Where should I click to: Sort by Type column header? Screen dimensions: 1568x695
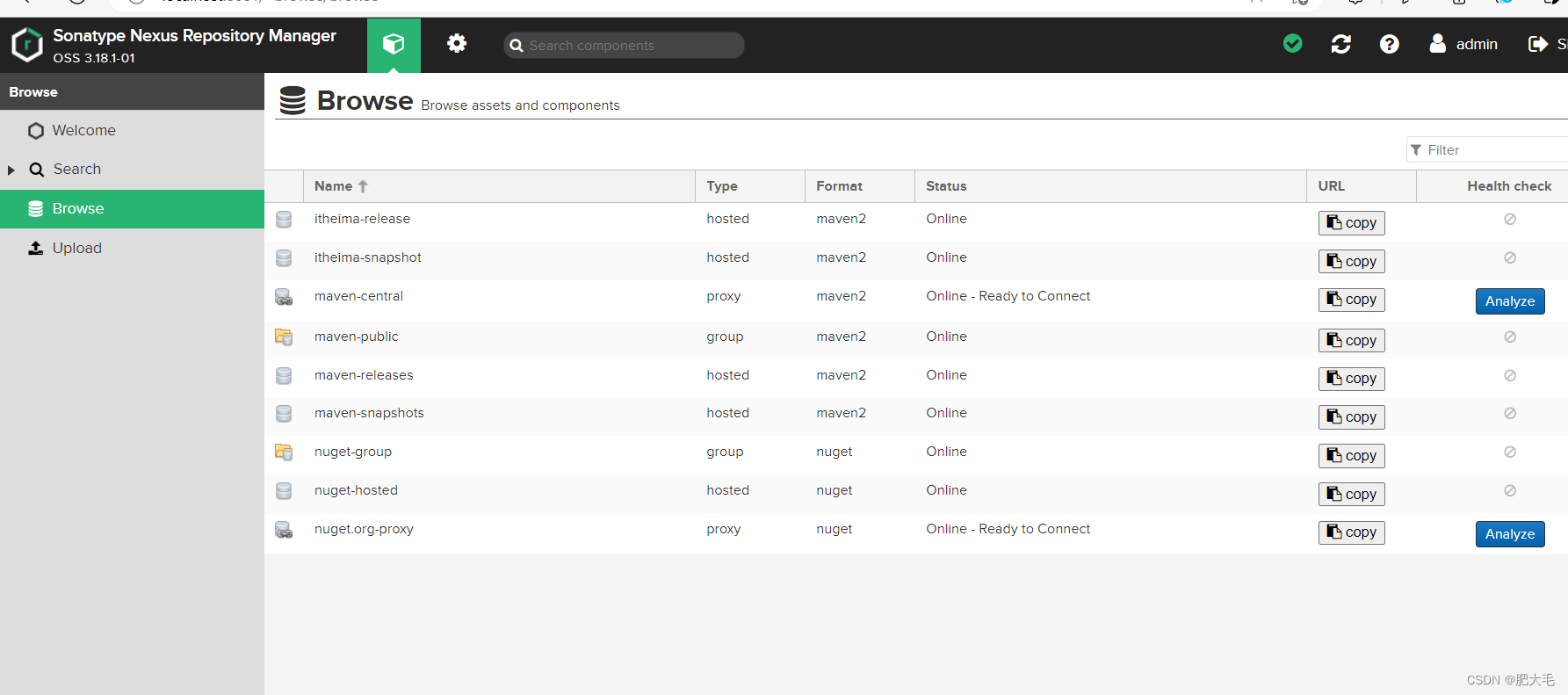[749, 186]
